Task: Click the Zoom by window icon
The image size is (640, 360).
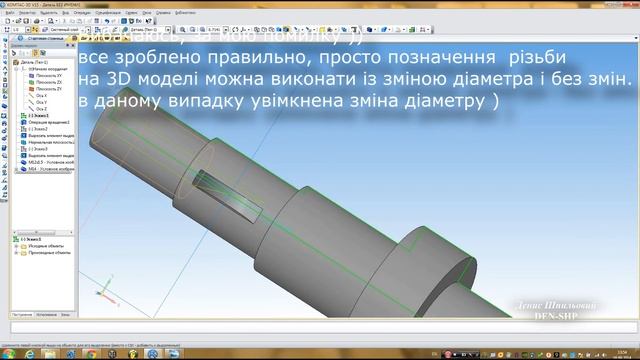Action: click(193, 29)
